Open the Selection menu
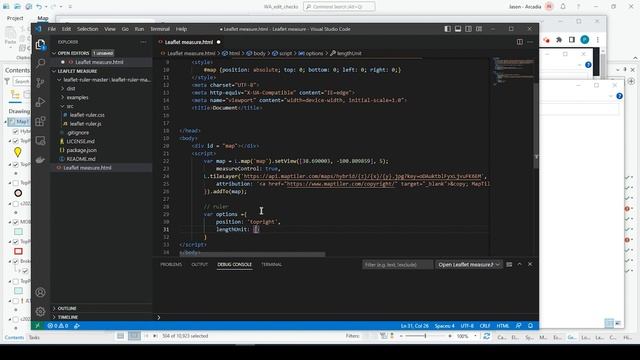 click(87, 29)
